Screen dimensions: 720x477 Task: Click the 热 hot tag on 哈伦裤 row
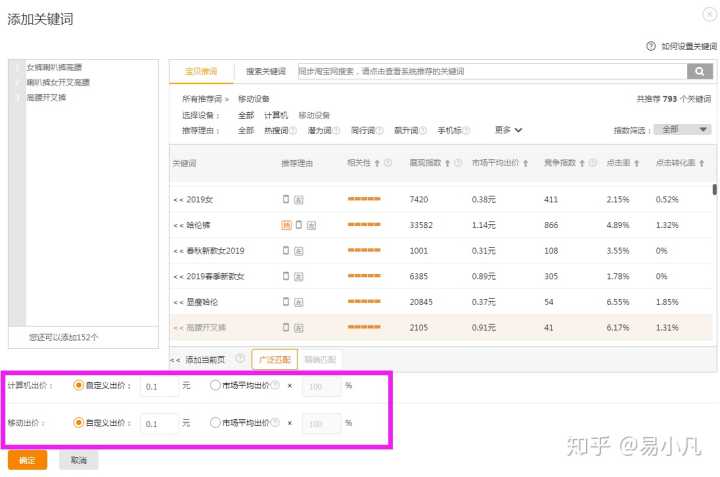pos(286,225)
